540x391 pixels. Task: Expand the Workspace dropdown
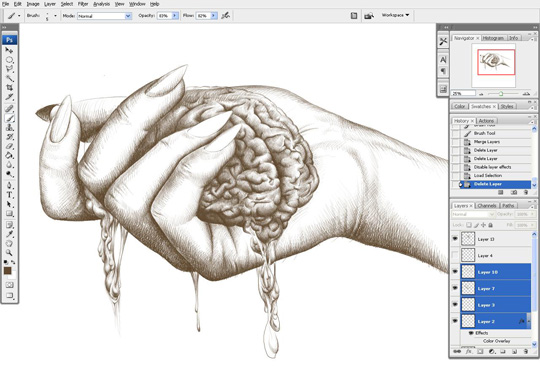coord(395,15)
